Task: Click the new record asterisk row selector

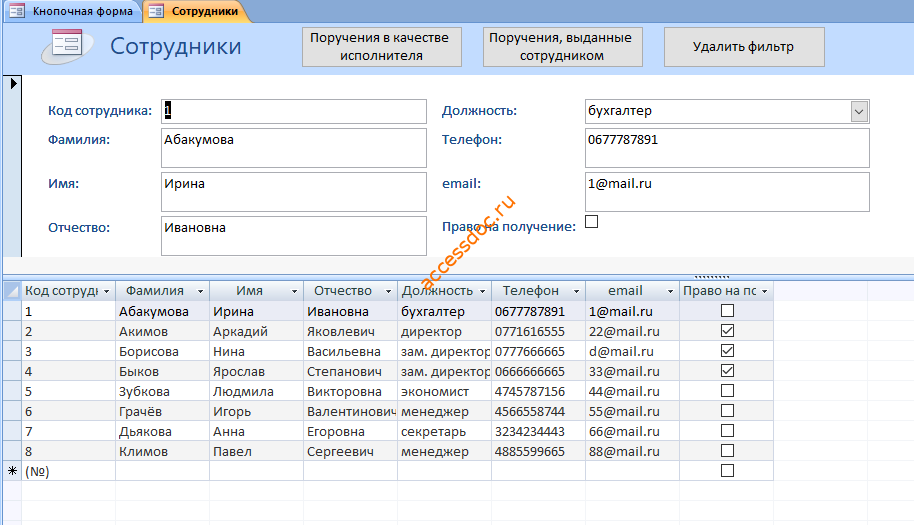Action: click(12, 471)
